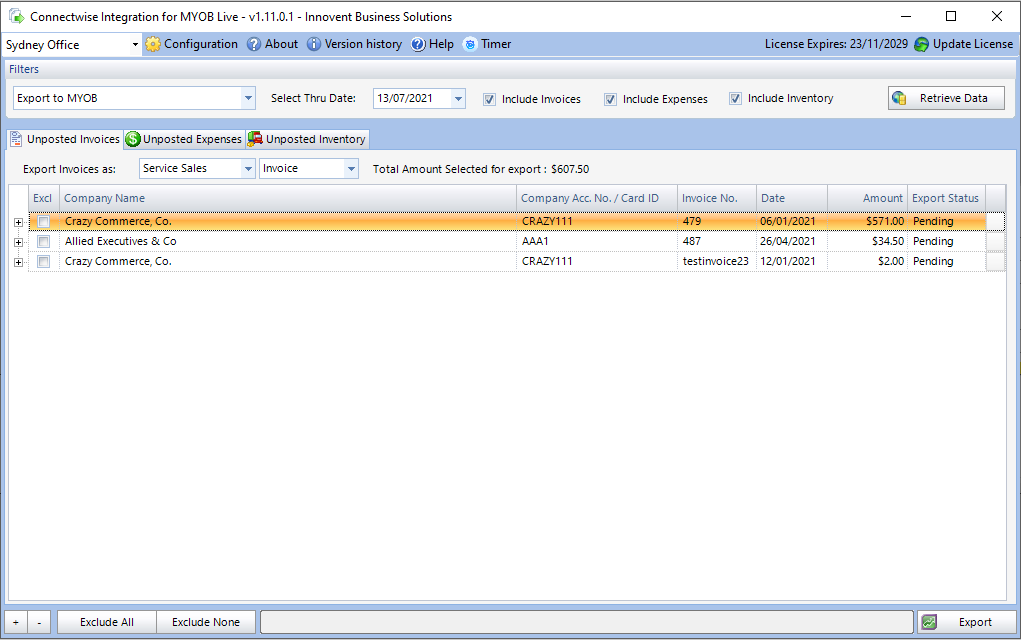This screenshot has height=640, width=1021.
Task: Click the Retrieve Data button
Action: (946, 98)
